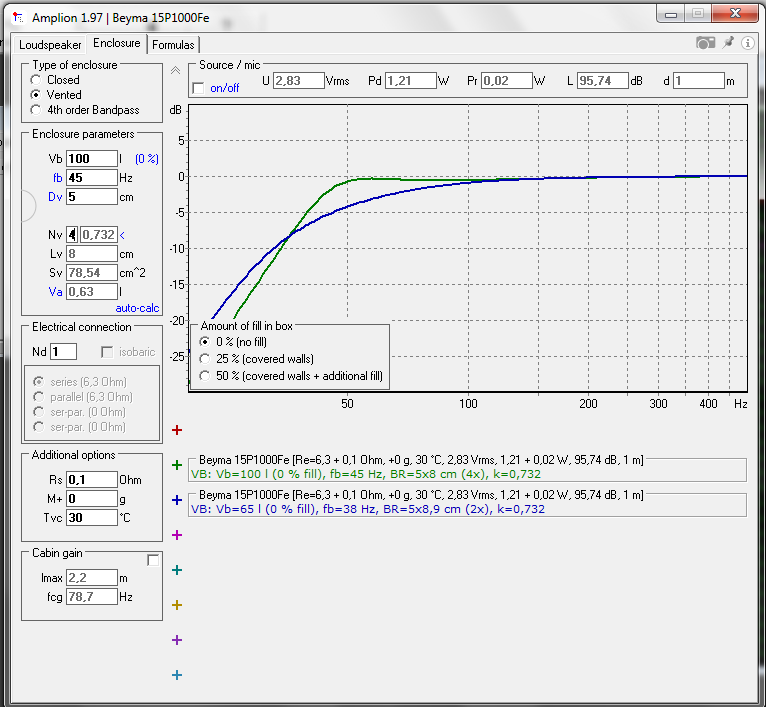Viewport: 766px width, 707px height.
Task: Minimize the Amplion window
Action: point(671,14)
